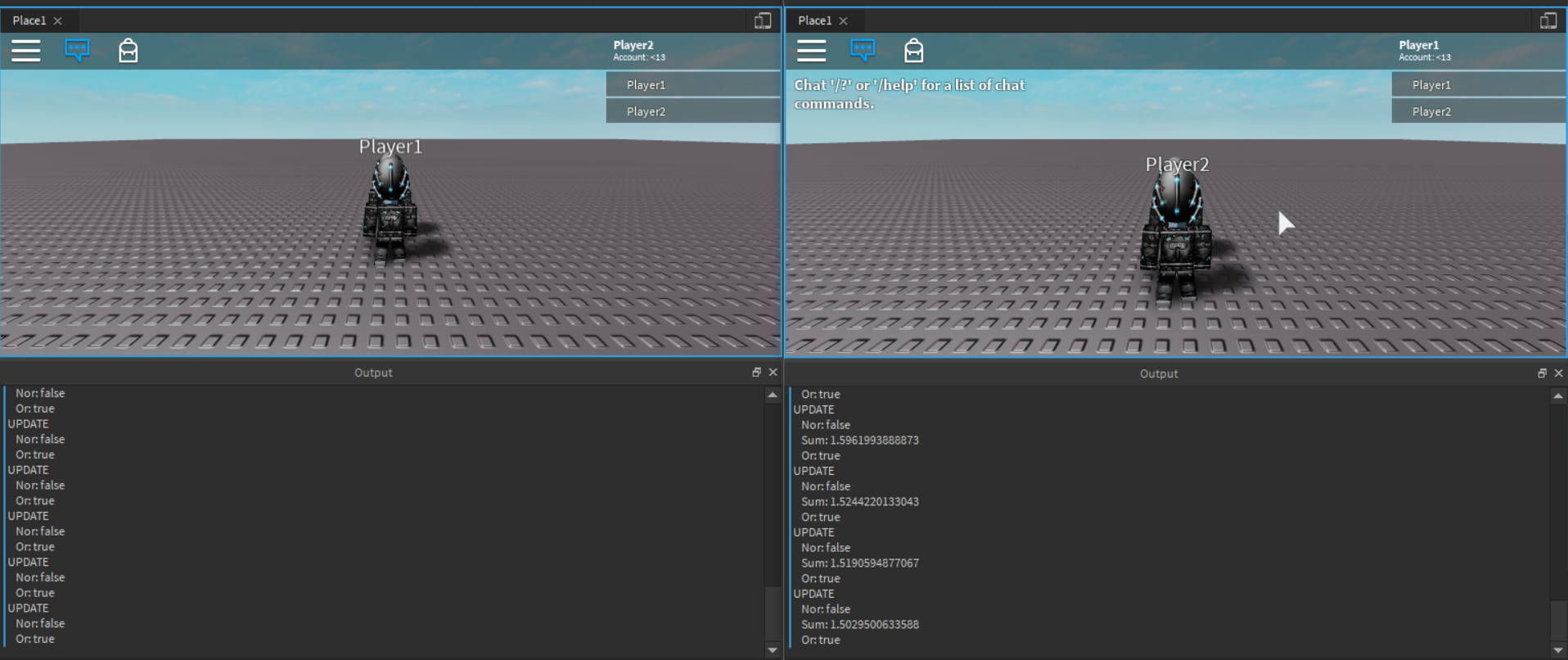The height and width of the screenshot is (660, 1568).
Task: Click the Player1 account label in the right view
Action: coord(1425,51)
